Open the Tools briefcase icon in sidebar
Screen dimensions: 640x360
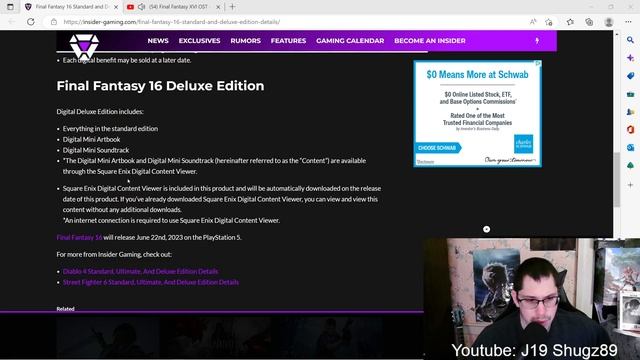[630, 94]
